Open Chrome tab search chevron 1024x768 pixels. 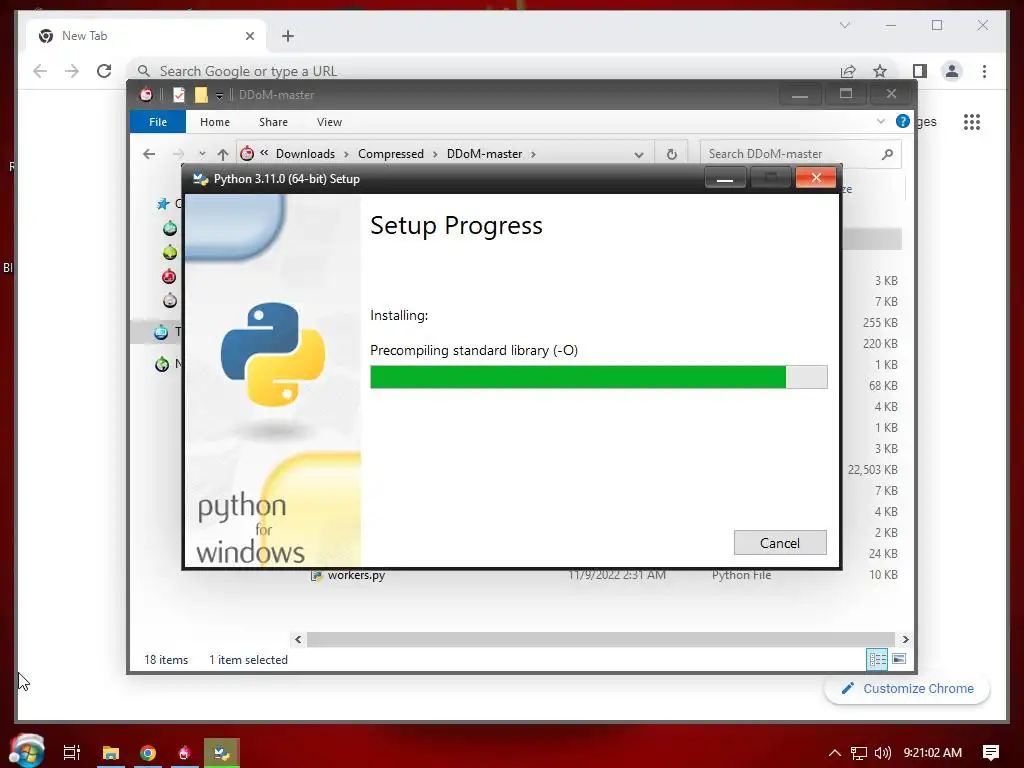coord(844,25)
